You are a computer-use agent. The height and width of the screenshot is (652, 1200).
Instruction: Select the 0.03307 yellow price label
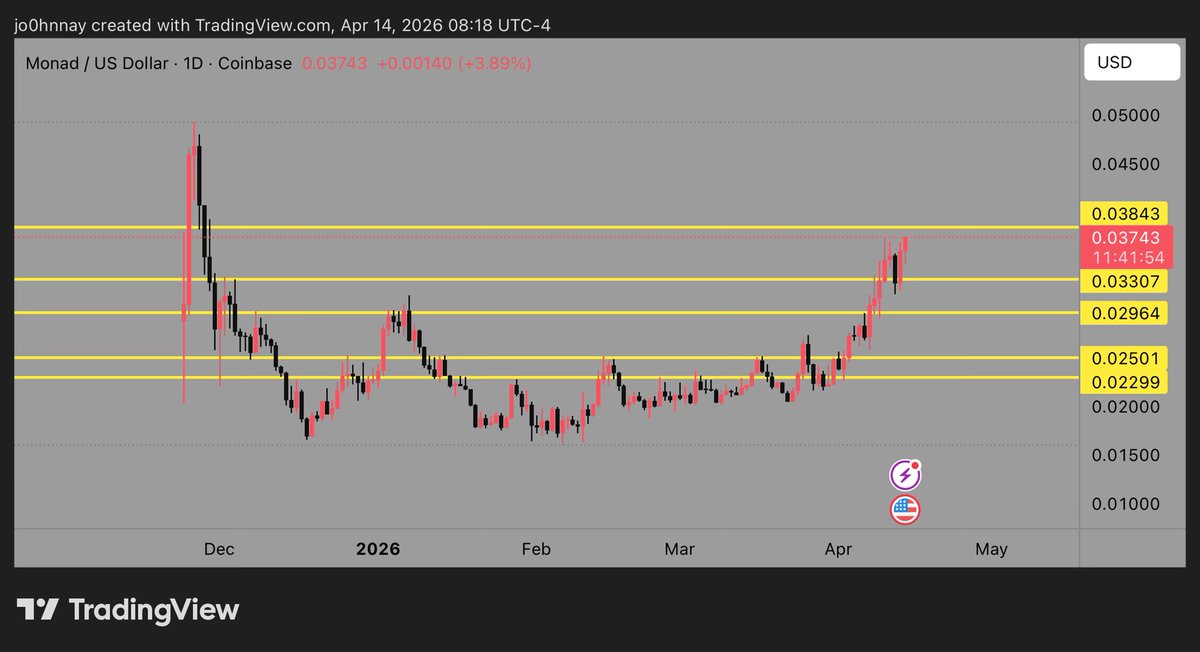click(1126, 282)
